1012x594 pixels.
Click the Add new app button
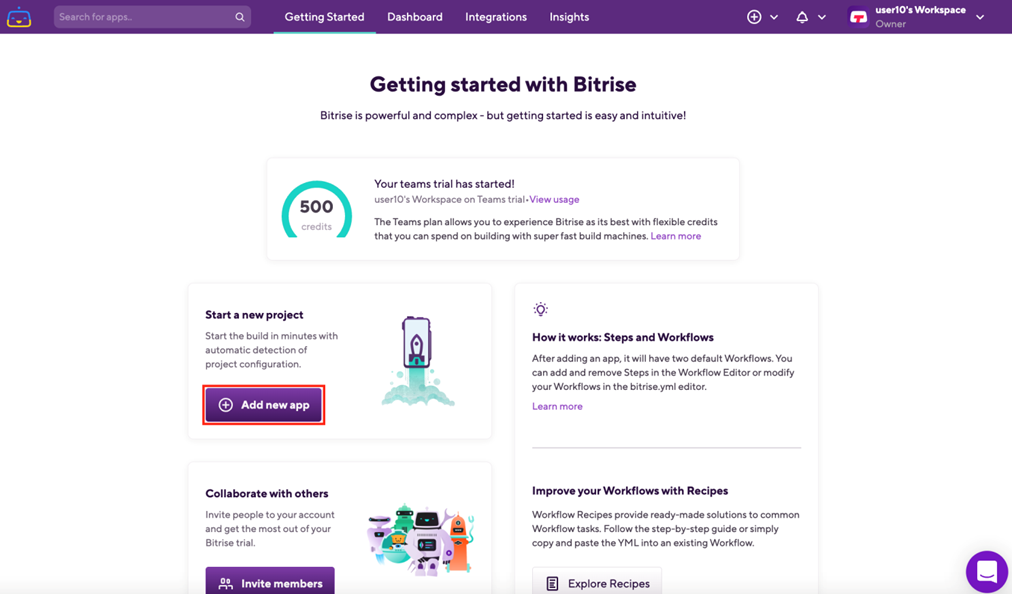[263, 405]
